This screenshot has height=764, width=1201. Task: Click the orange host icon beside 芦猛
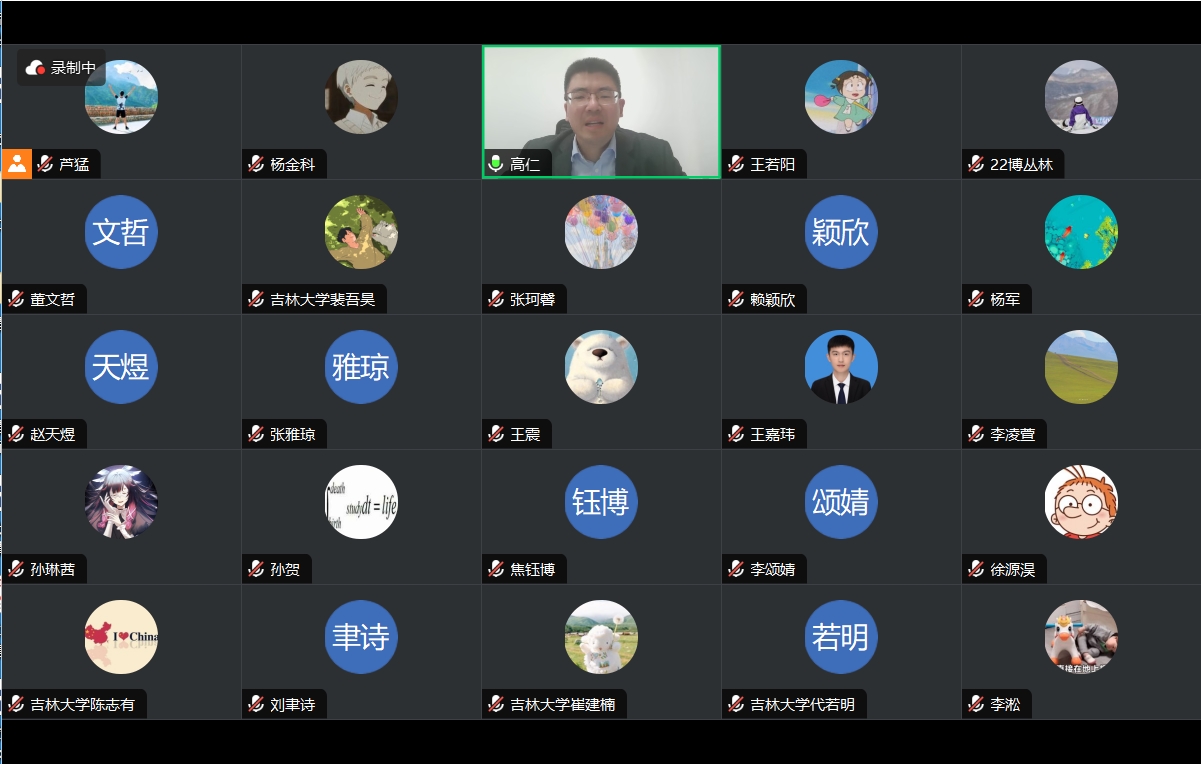click(17, 164)
